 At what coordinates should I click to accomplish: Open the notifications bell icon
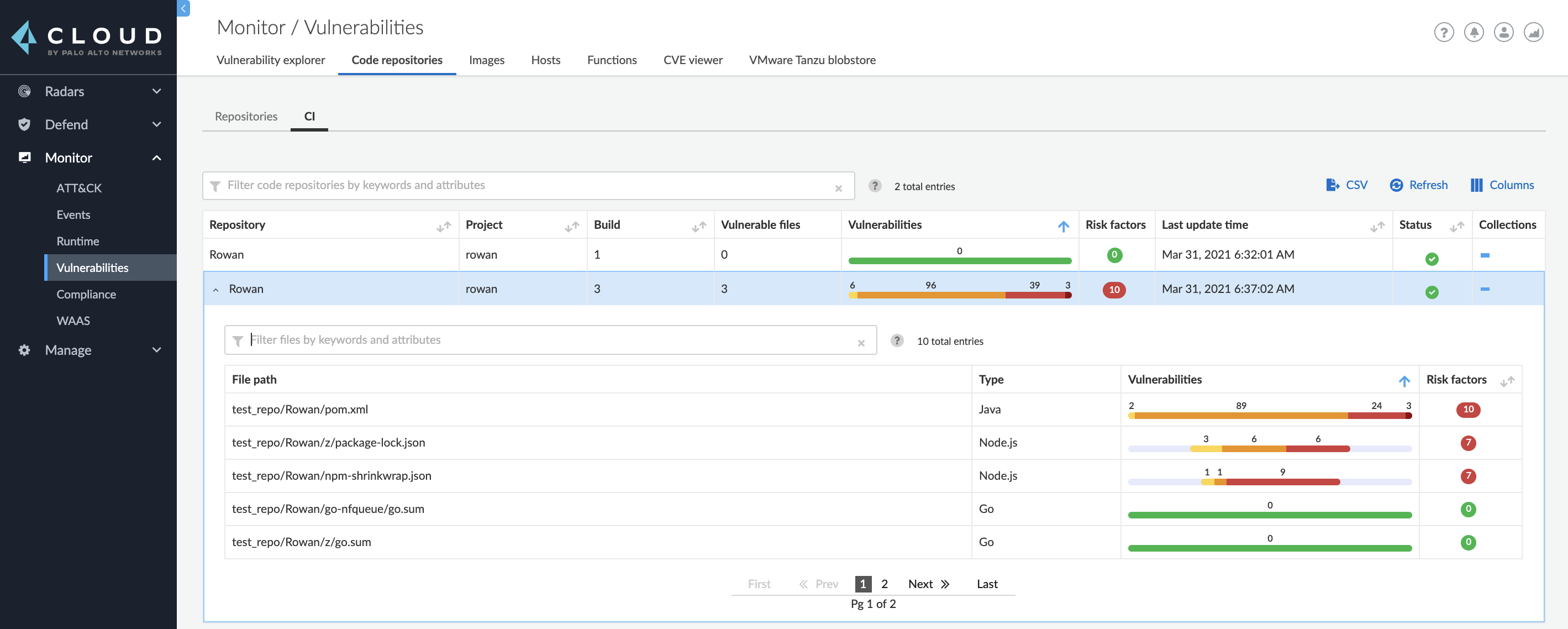[x=1473, y=32]
